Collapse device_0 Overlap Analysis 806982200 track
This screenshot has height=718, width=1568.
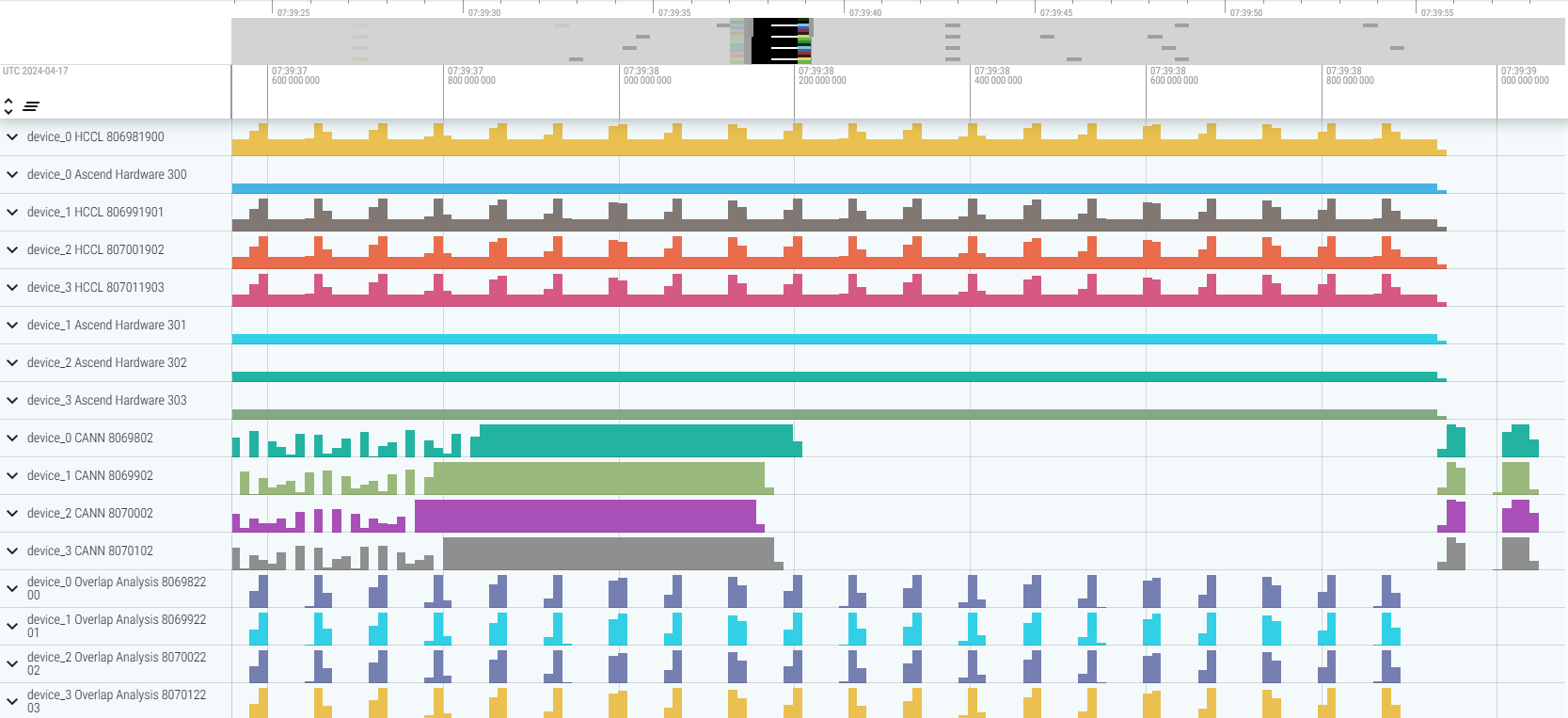[x=12, y=589]
